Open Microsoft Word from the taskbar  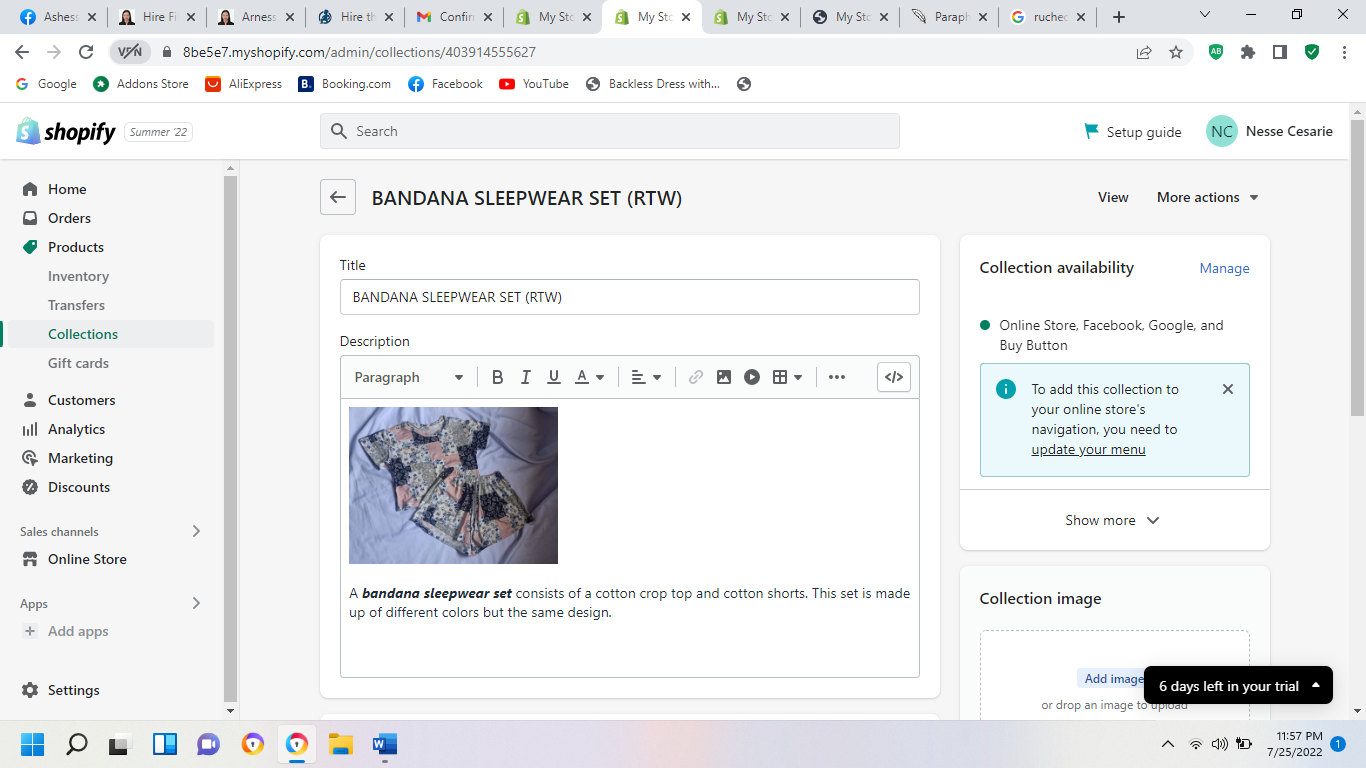point(385,744)
